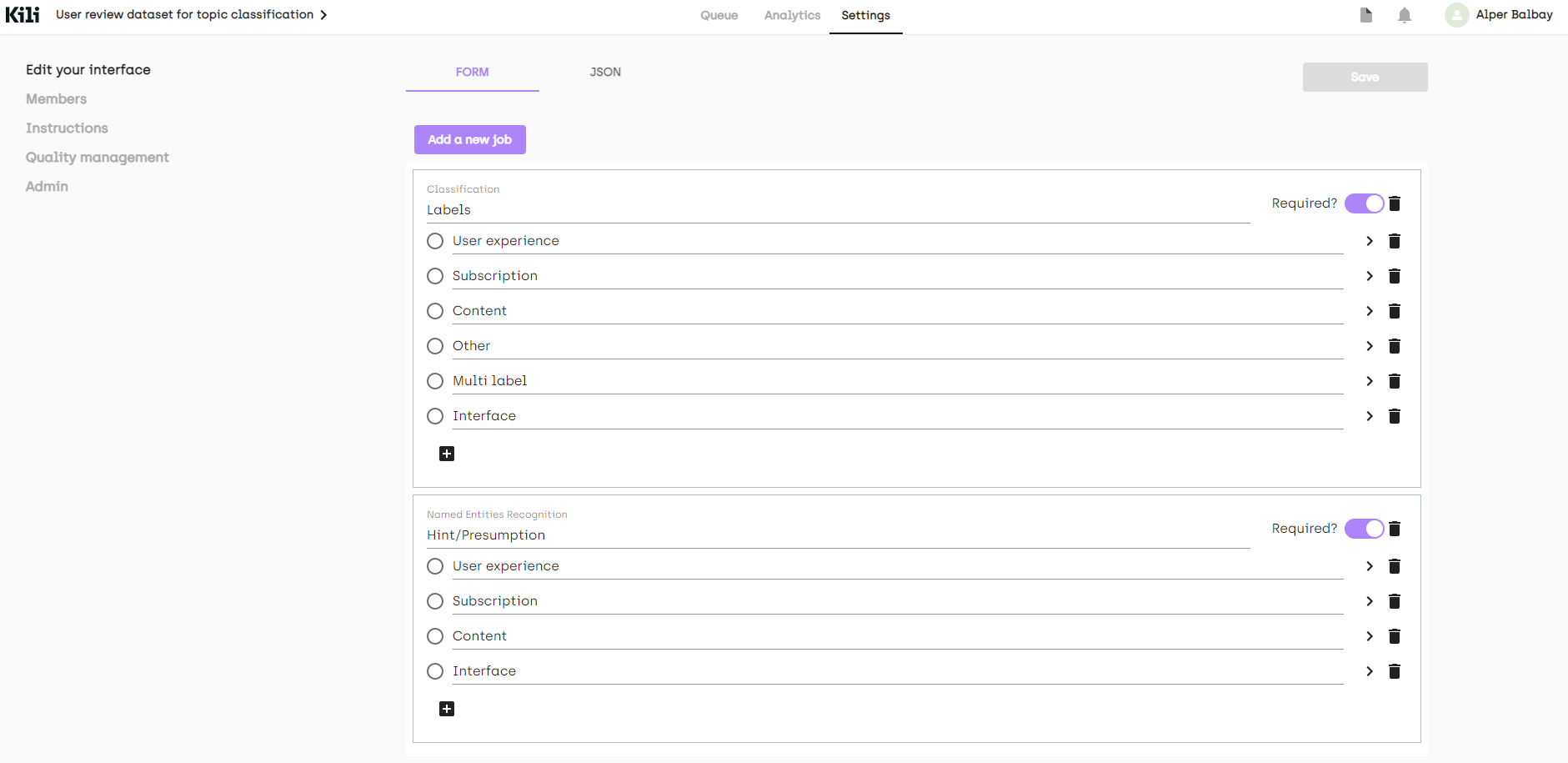
Task: Delete the Classification Labels job
Action: coord(1395,203)
